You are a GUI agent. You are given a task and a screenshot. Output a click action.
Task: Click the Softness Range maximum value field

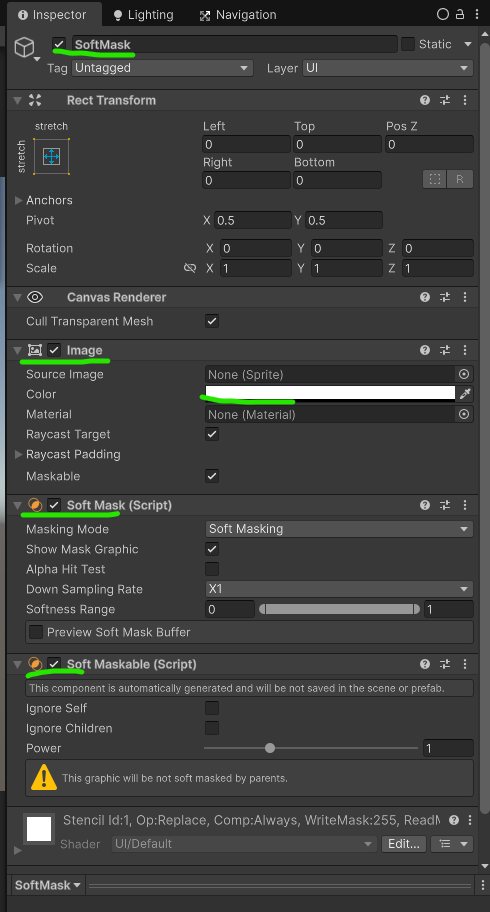click(448, 609)
